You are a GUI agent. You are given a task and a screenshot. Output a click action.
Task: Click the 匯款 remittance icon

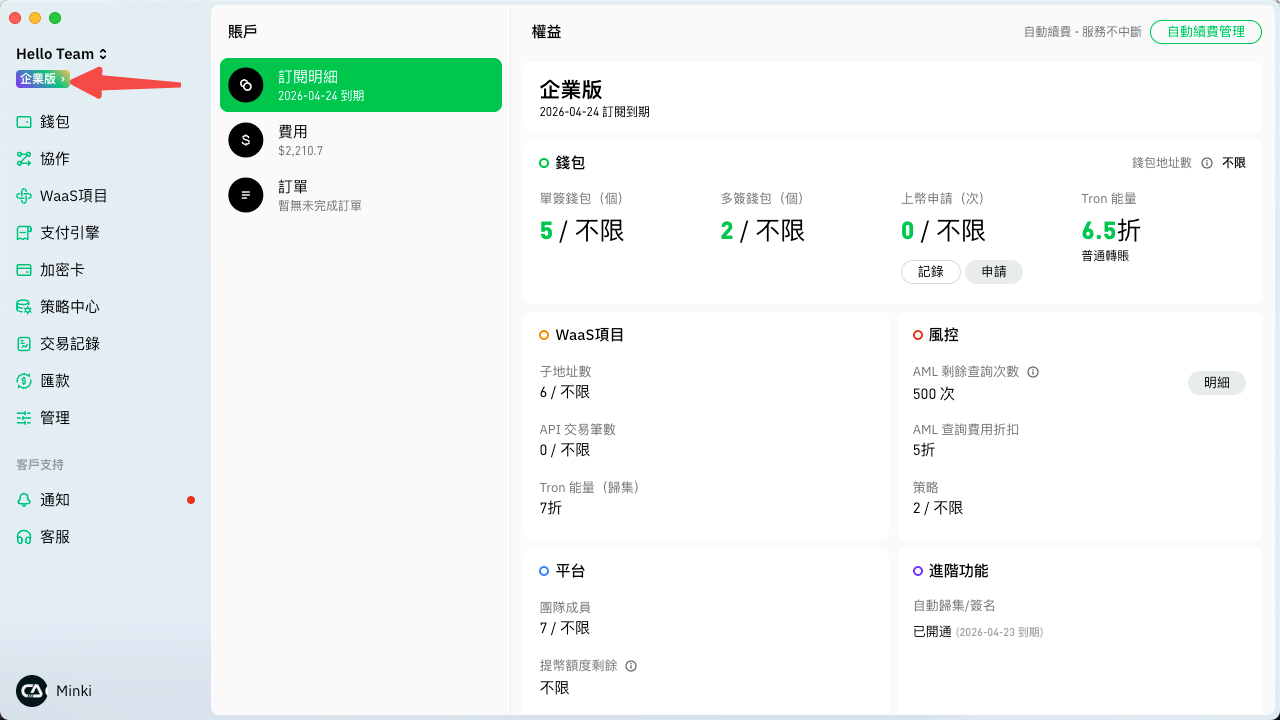coord(24,381)
